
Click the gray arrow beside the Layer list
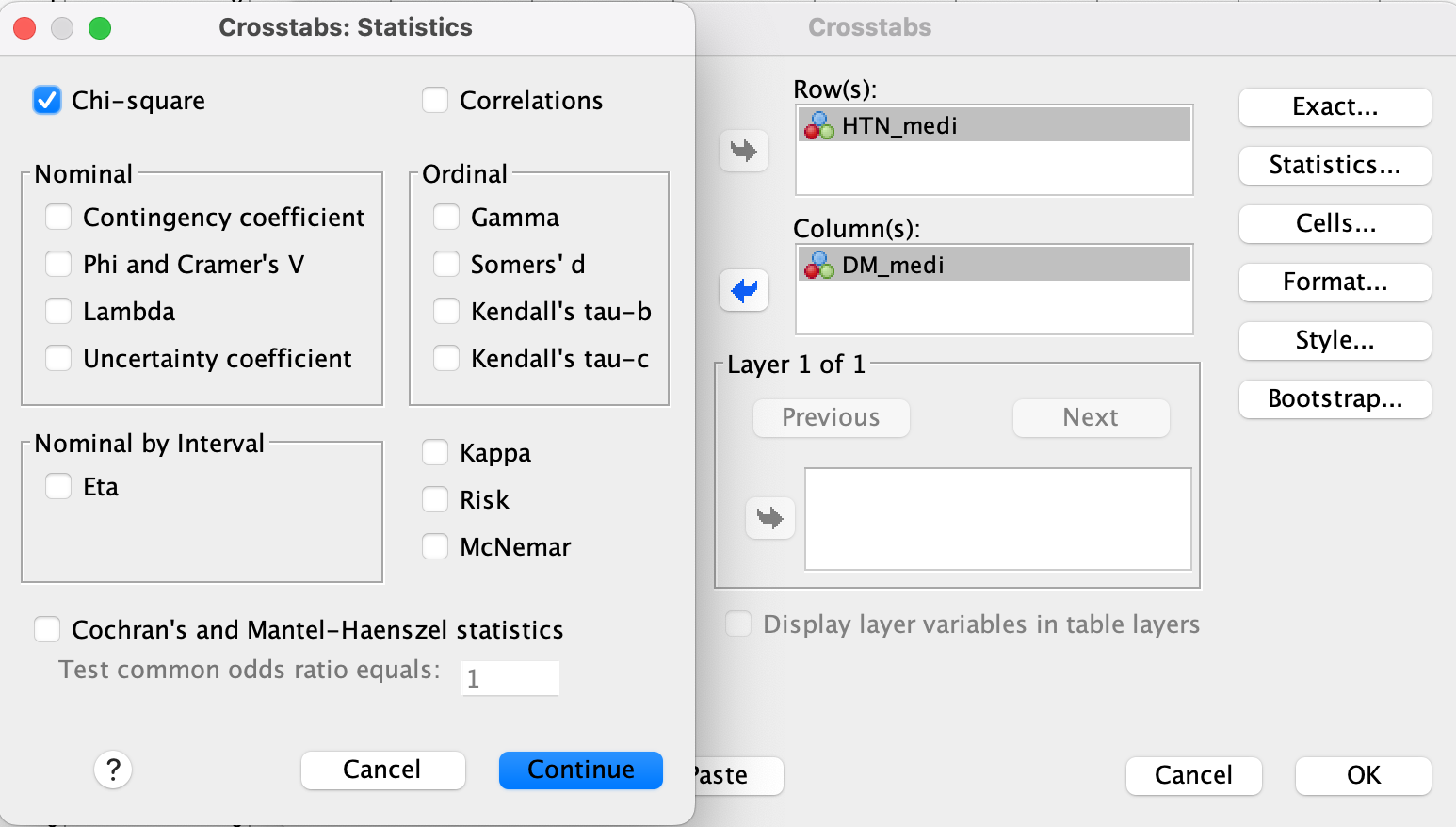click(770, 518)
